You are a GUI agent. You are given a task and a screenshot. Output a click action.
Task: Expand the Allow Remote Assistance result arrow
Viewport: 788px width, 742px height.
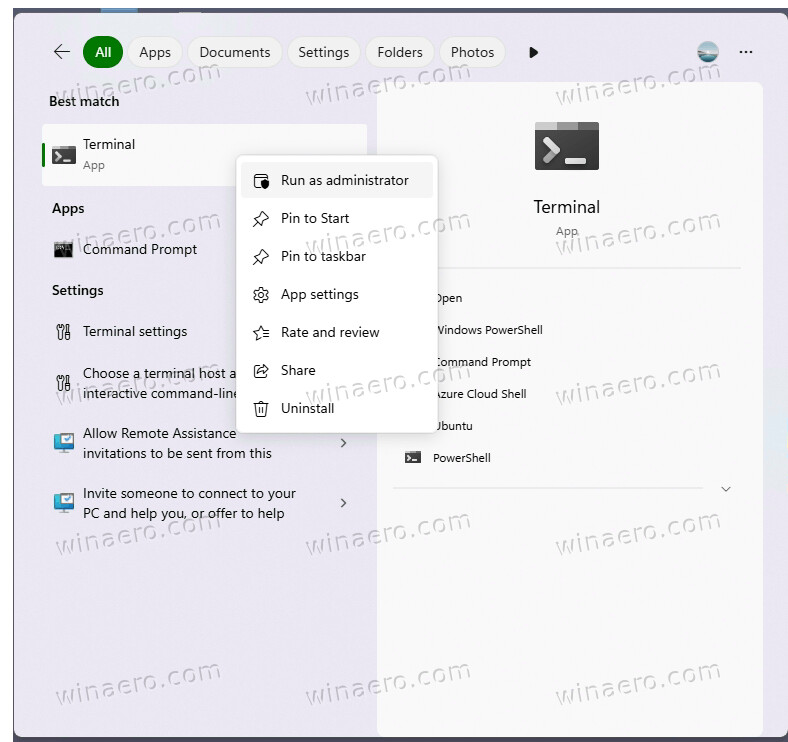point(343,443)
